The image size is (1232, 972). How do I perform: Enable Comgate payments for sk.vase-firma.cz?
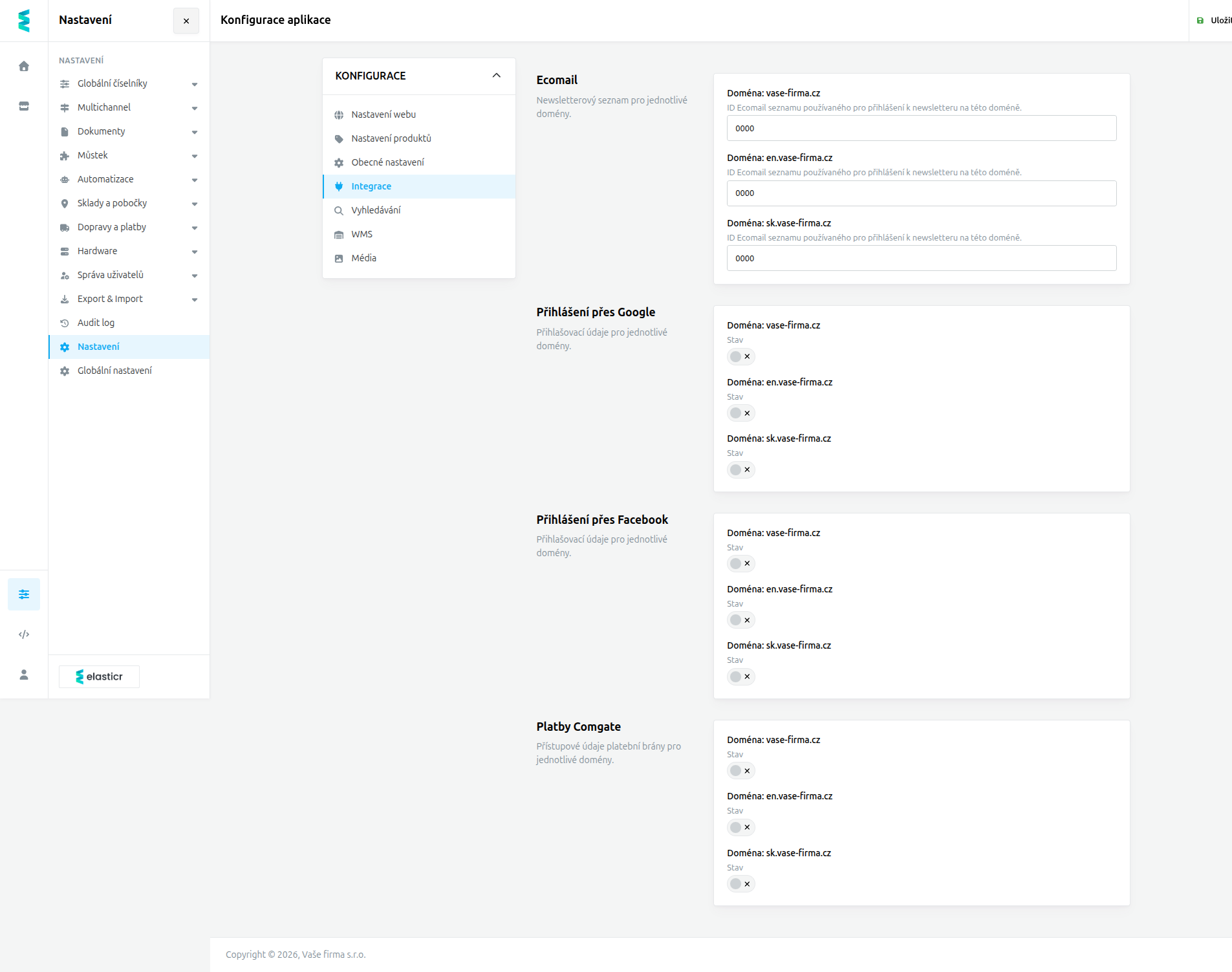coord(741,883)
